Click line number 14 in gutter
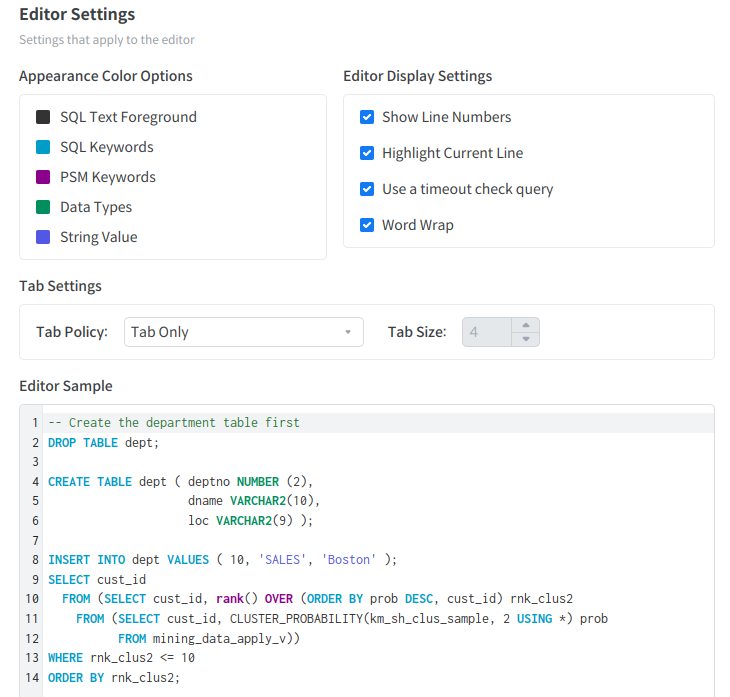 [x=31, y=677]
